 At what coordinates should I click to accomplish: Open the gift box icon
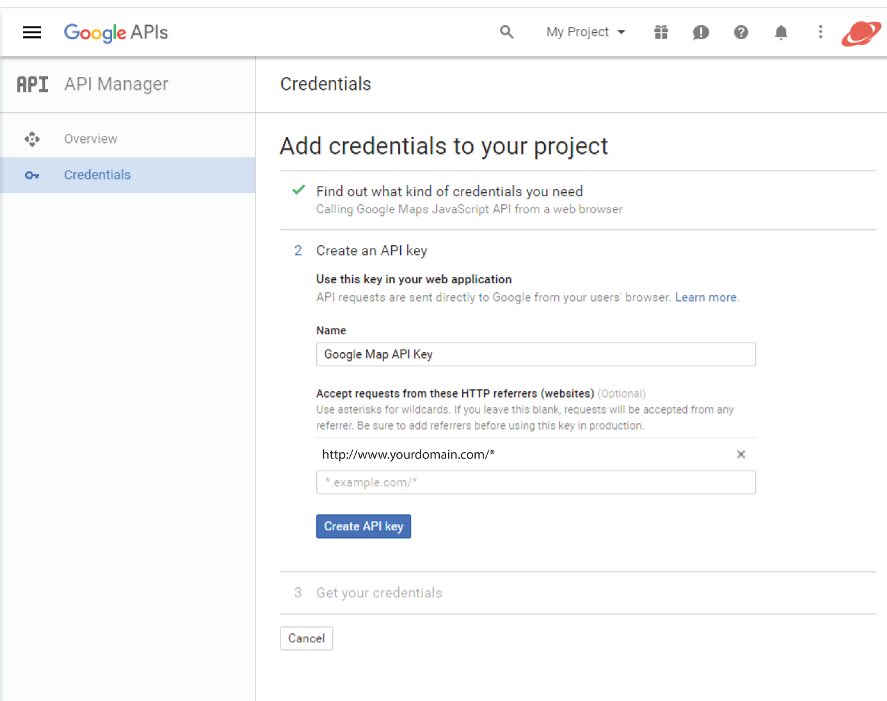(661, 32)
